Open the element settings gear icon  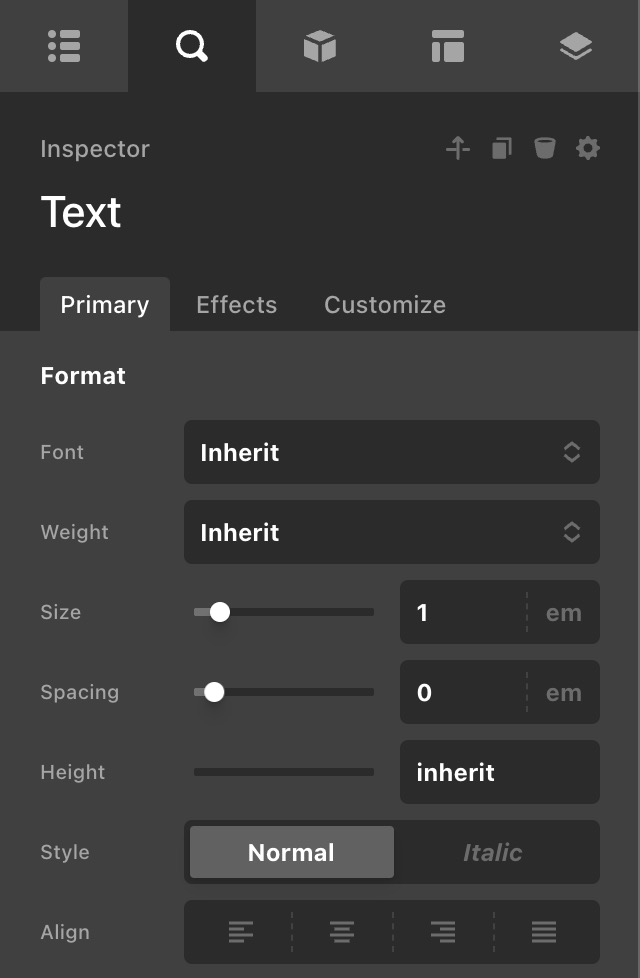(588, 149)
